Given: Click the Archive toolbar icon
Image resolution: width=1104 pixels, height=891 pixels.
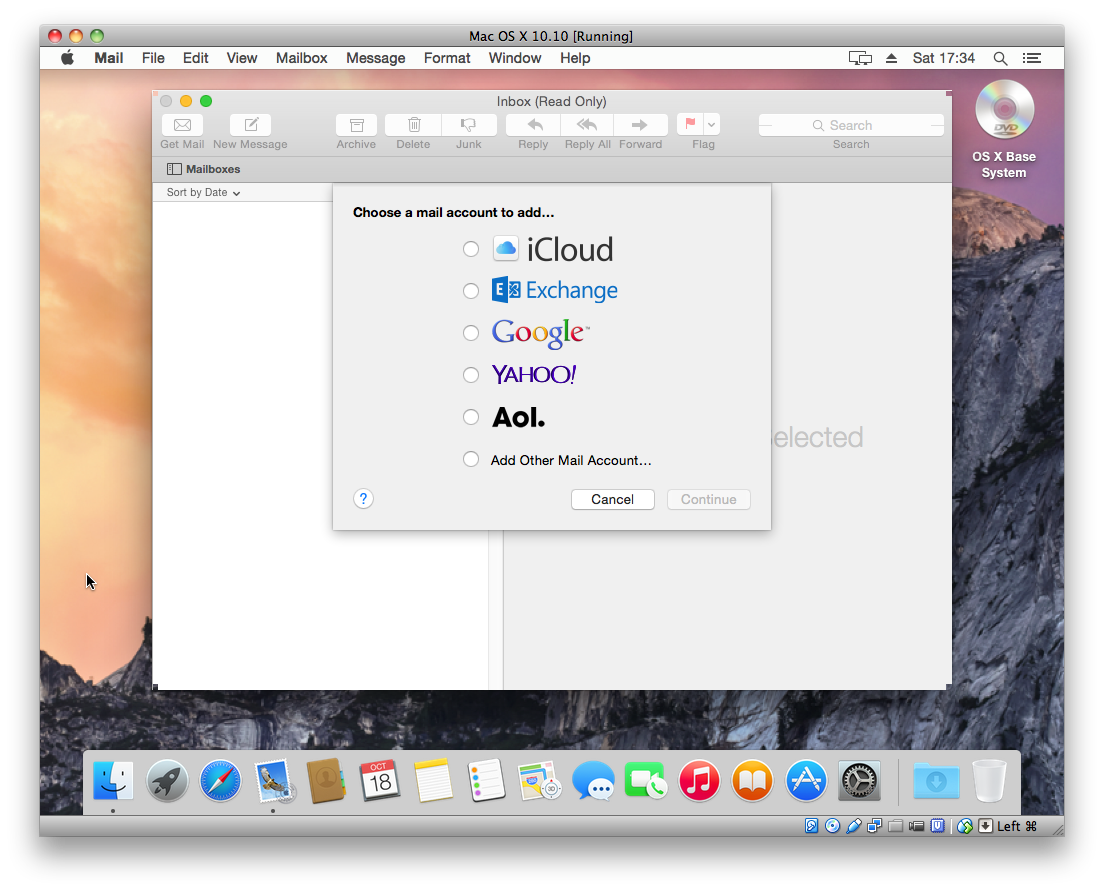Looking at the screenshot, I should coord(356,125).
